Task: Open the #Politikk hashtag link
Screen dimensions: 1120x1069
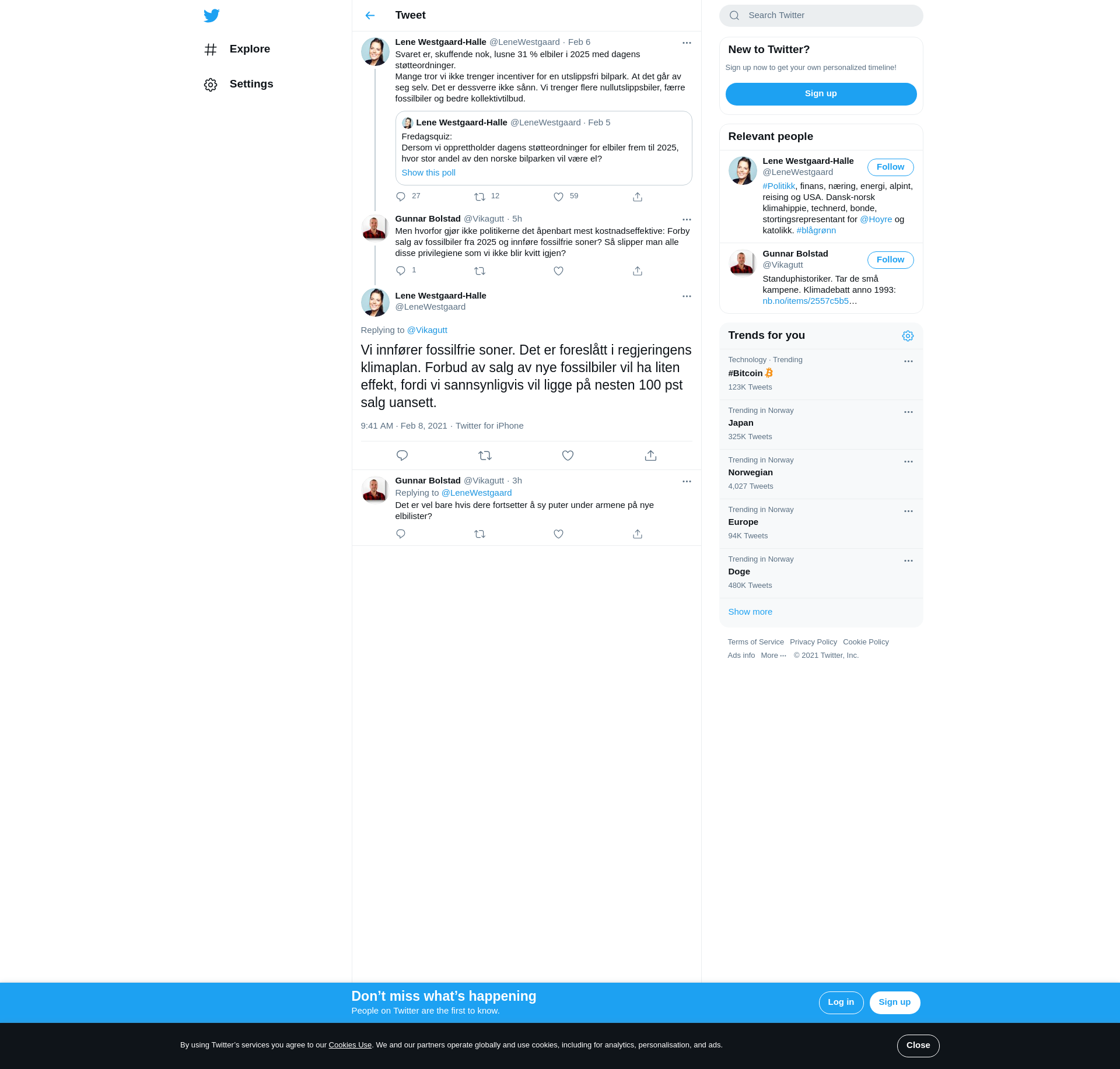Action: point(779,186)
